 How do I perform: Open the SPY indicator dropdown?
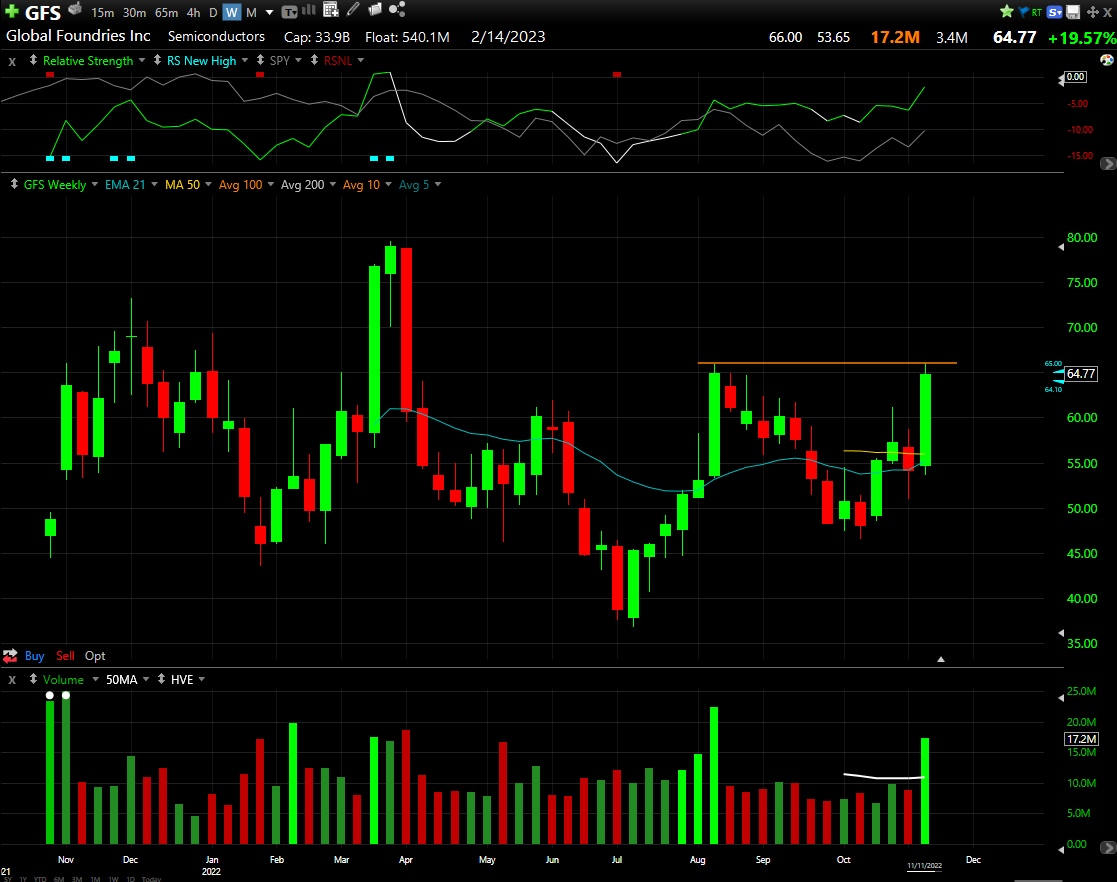coord(298,60)
